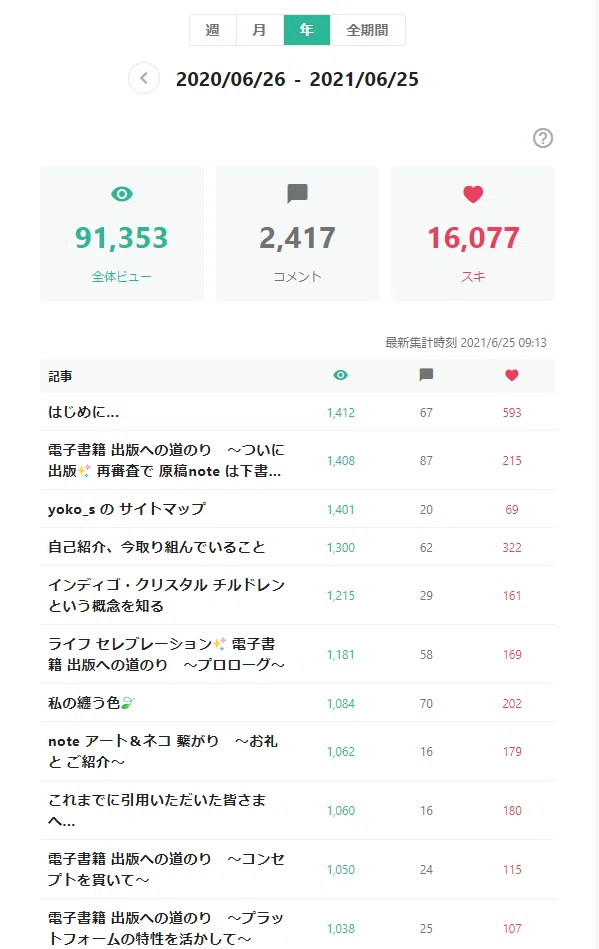Open article これまでに引用いただいた皆さまへ…
599x949 pixels.
[157, 810]
